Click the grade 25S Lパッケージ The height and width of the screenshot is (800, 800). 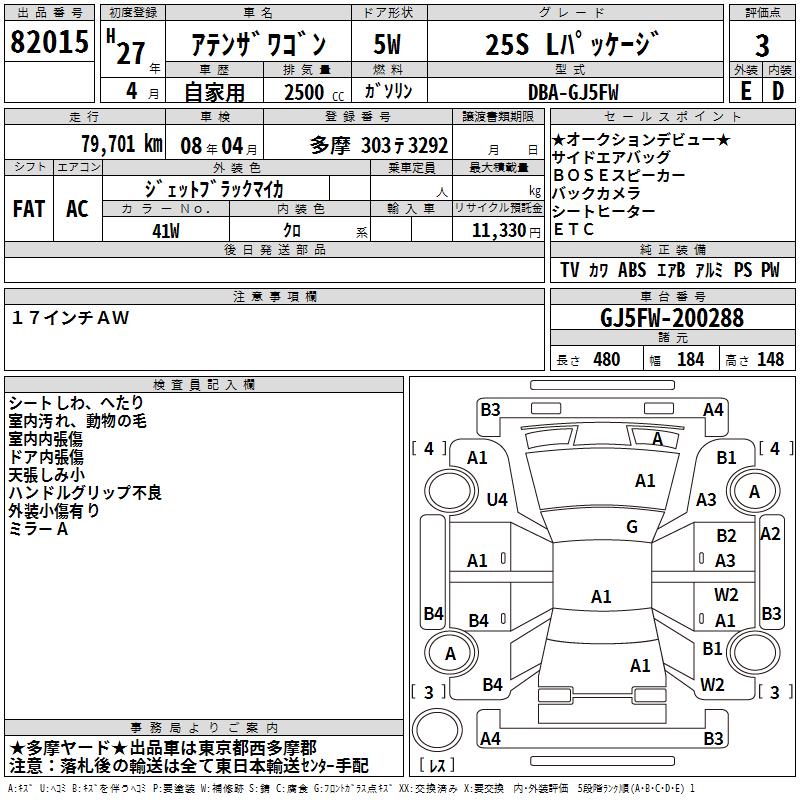click(x=572, y=44)
